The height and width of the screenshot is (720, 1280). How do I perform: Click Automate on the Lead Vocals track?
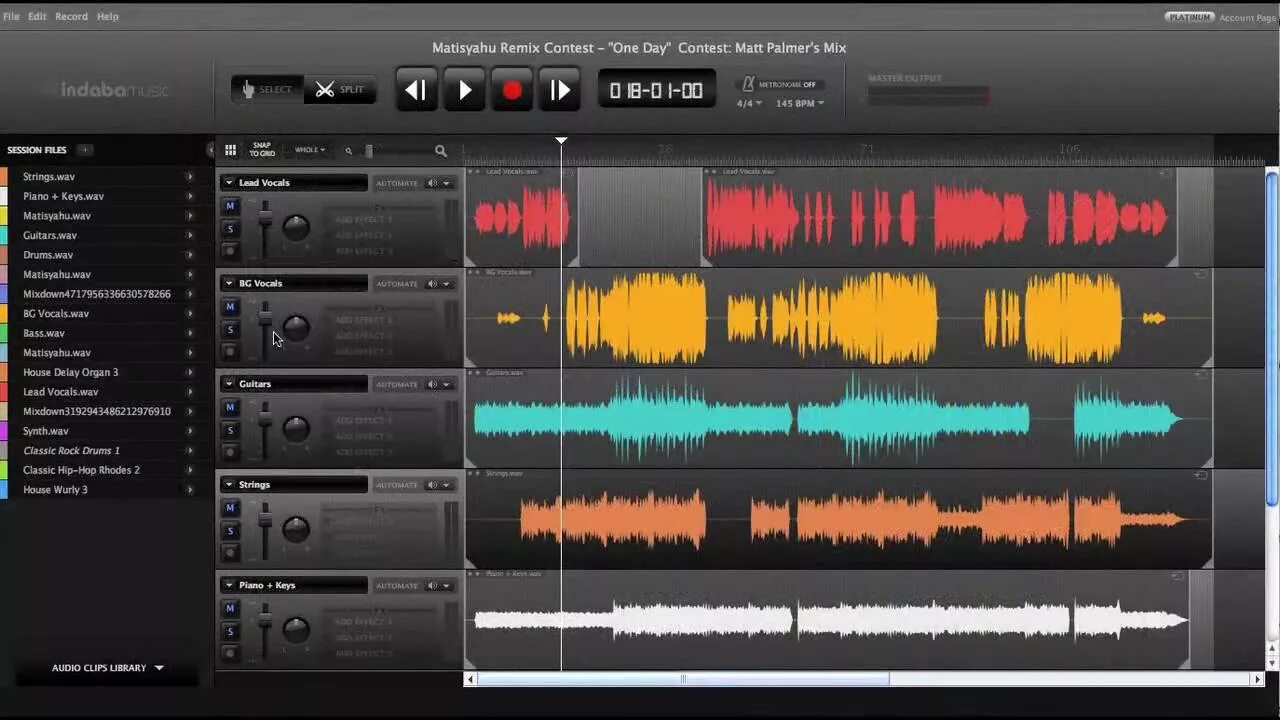coord(397,183)
